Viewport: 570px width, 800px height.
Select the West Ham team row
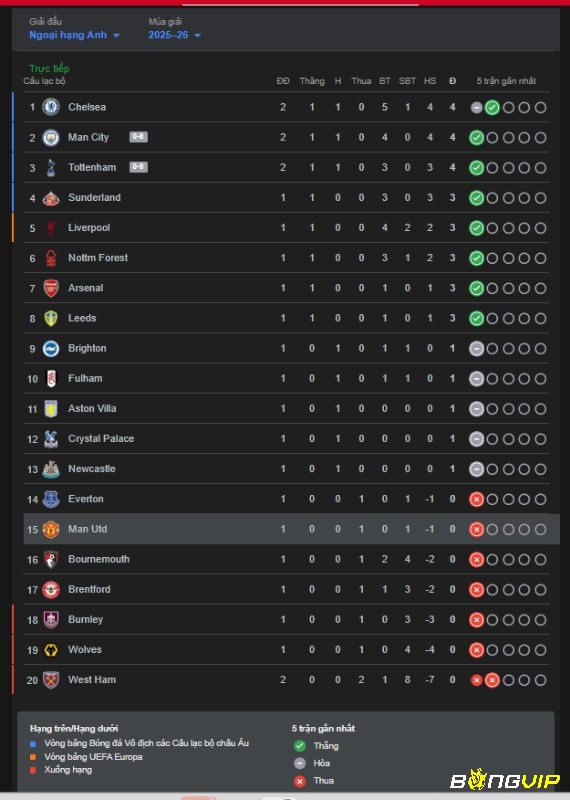pyautogui.click(x=286, y=680)
